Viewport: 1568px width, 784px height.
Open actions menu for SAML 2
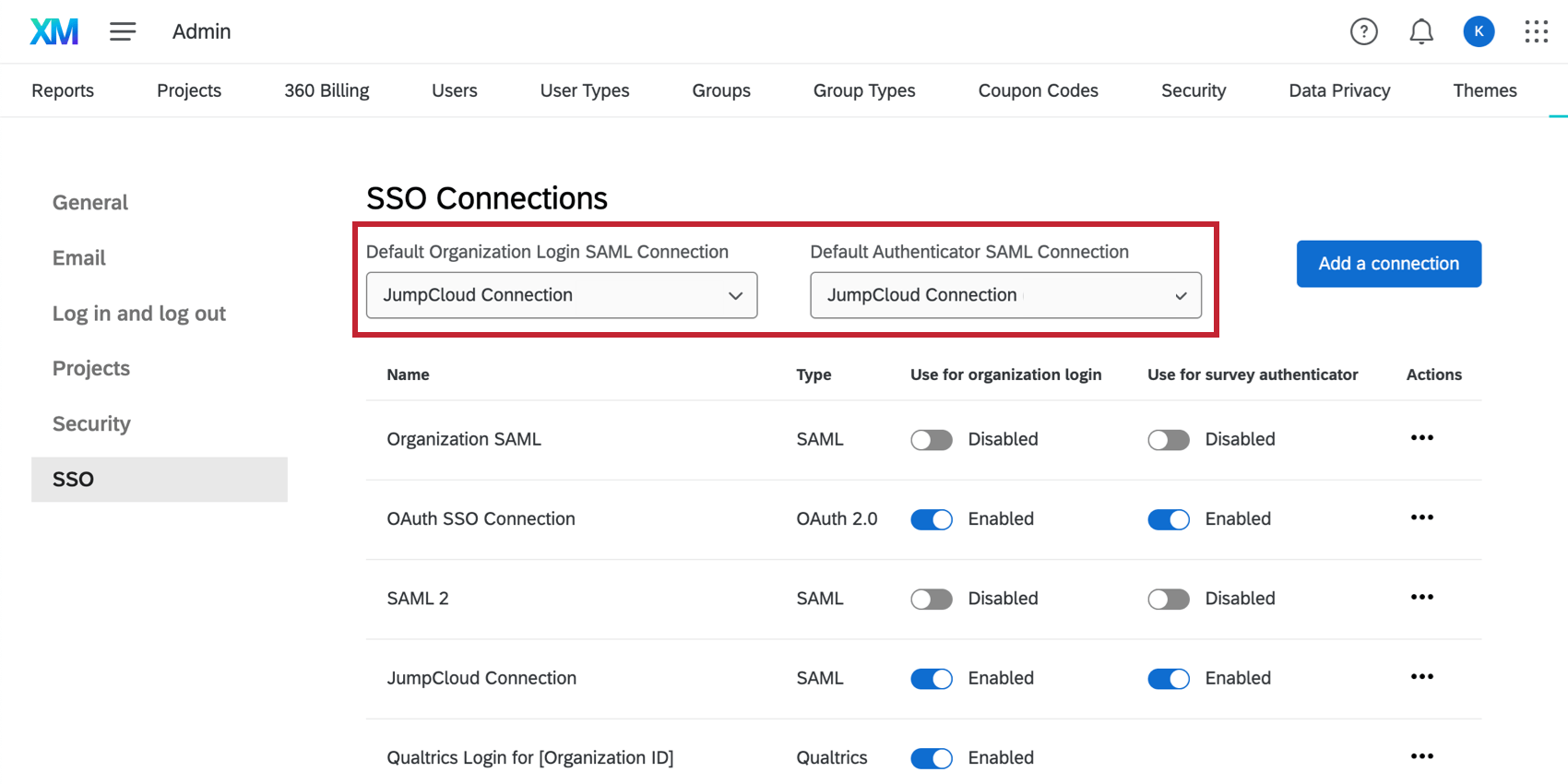pos(1421,597)
